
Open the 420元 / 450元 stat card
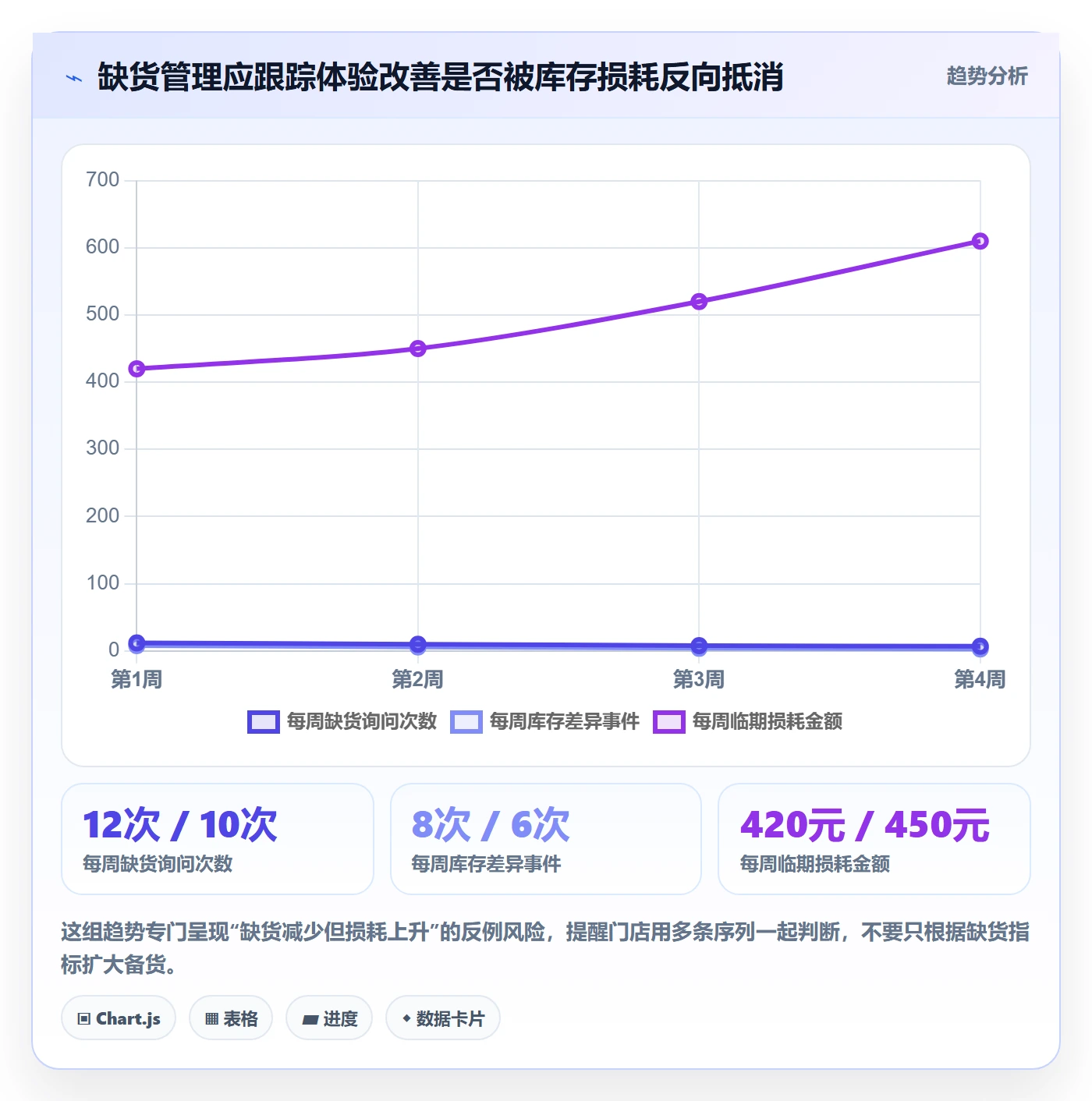[874, 839]
